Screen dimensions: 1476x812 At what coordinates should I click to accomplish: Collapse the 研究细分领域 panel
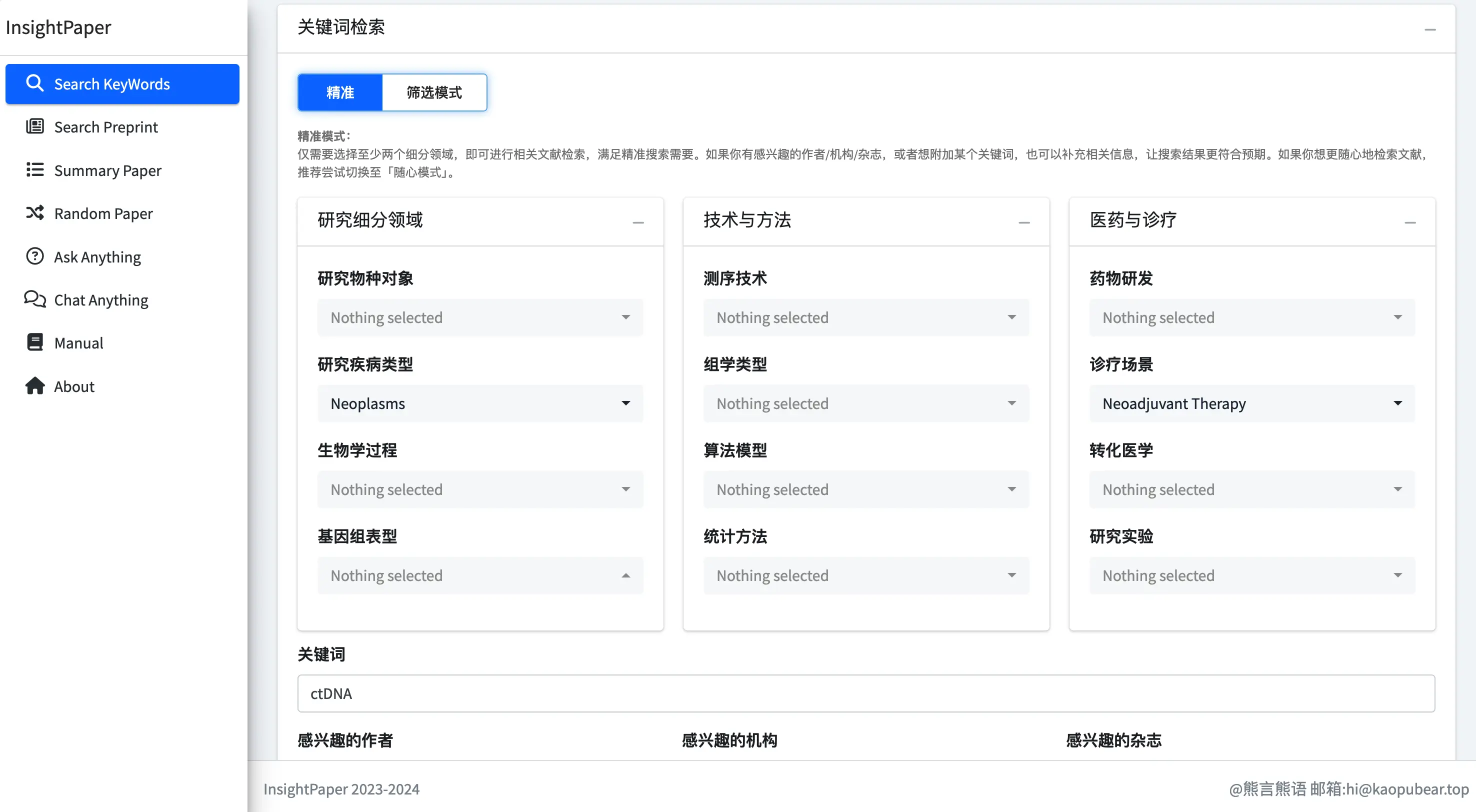[x=638, y=222]
